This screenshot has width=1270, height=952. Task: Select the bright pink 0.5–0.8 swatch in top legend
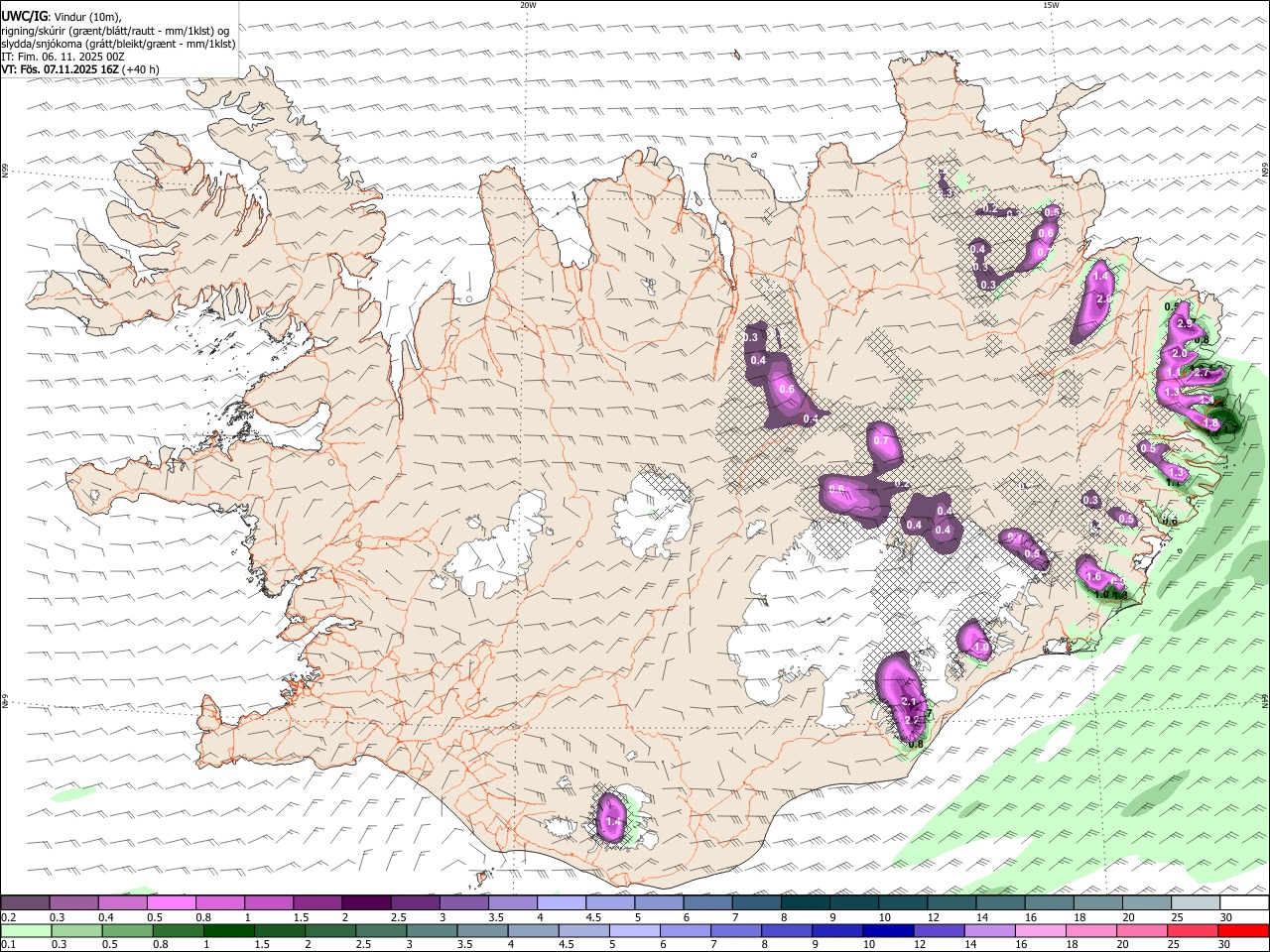(x=171, y=903)
